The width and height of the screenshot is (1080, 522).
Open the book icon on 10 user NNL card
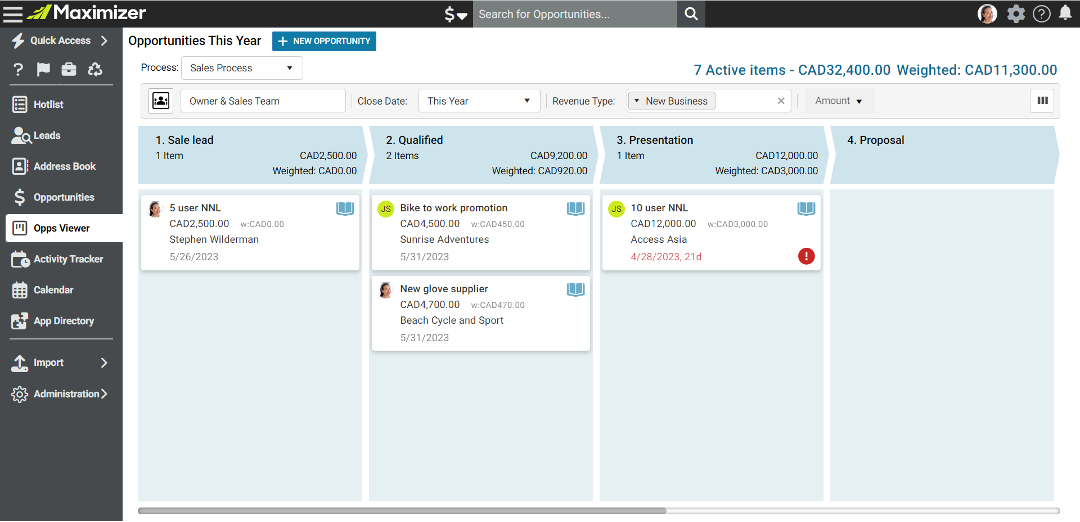click(x=807, y=209)
